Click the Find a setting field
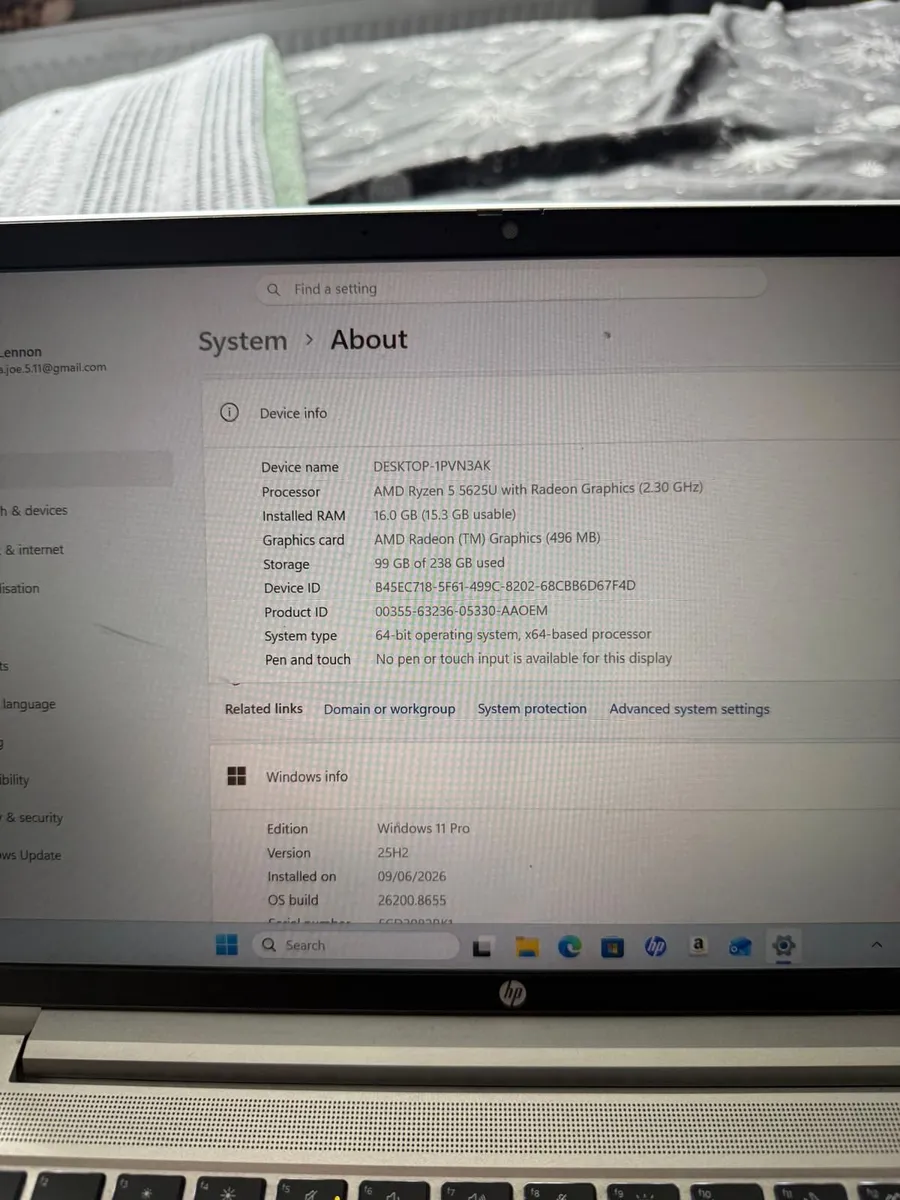Screen dimensions: 900x1200 (510, 289)
